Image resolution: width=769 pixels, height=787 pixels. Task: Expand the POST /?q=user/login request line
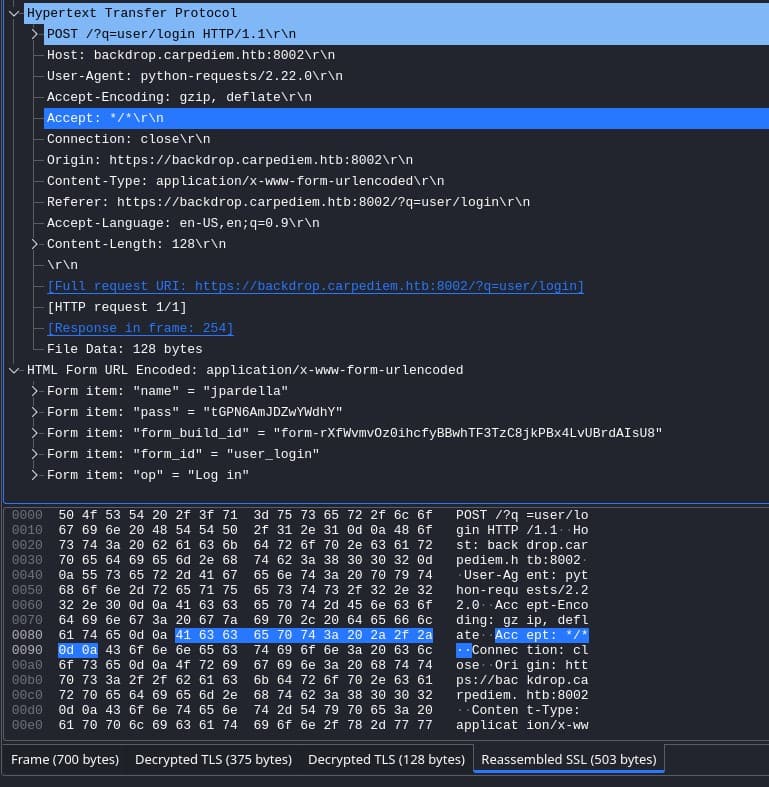coord(35,34)
